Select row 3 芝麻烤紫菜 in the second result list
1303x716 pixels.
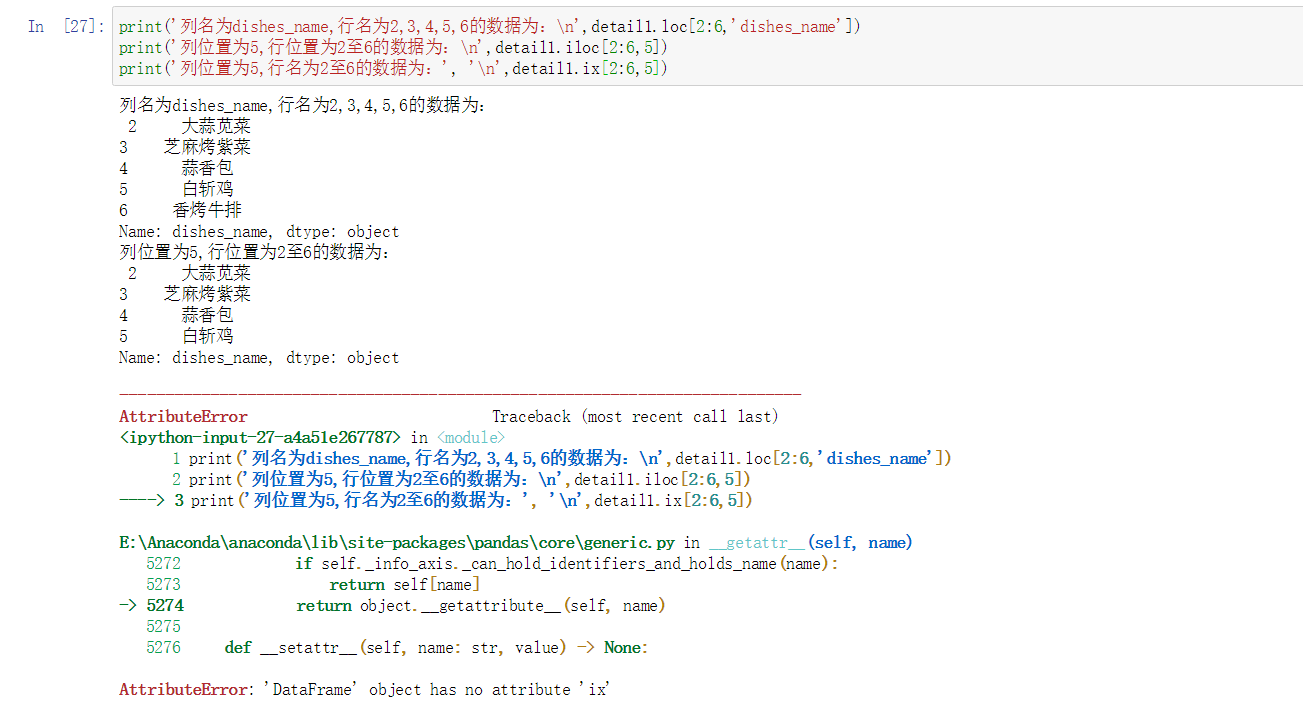pyautogui.click(x=185, y=294)
